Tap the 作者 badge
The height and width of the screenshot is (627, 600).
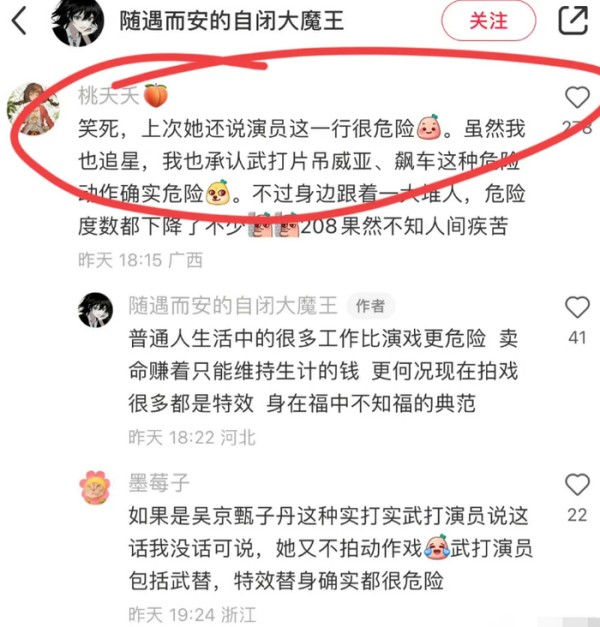(x=370, y=306)
